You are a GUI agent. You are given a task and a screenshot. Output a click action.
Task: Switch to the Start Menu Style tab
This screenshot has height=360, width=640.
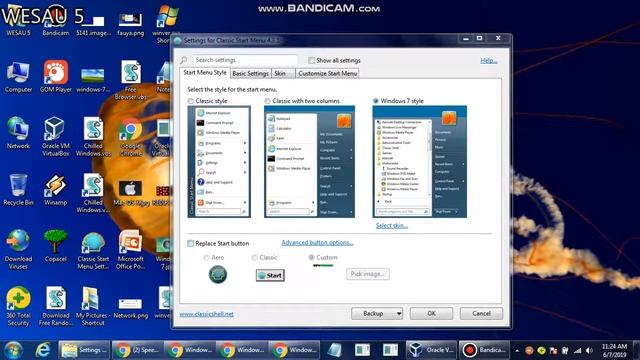coord(205,73)
